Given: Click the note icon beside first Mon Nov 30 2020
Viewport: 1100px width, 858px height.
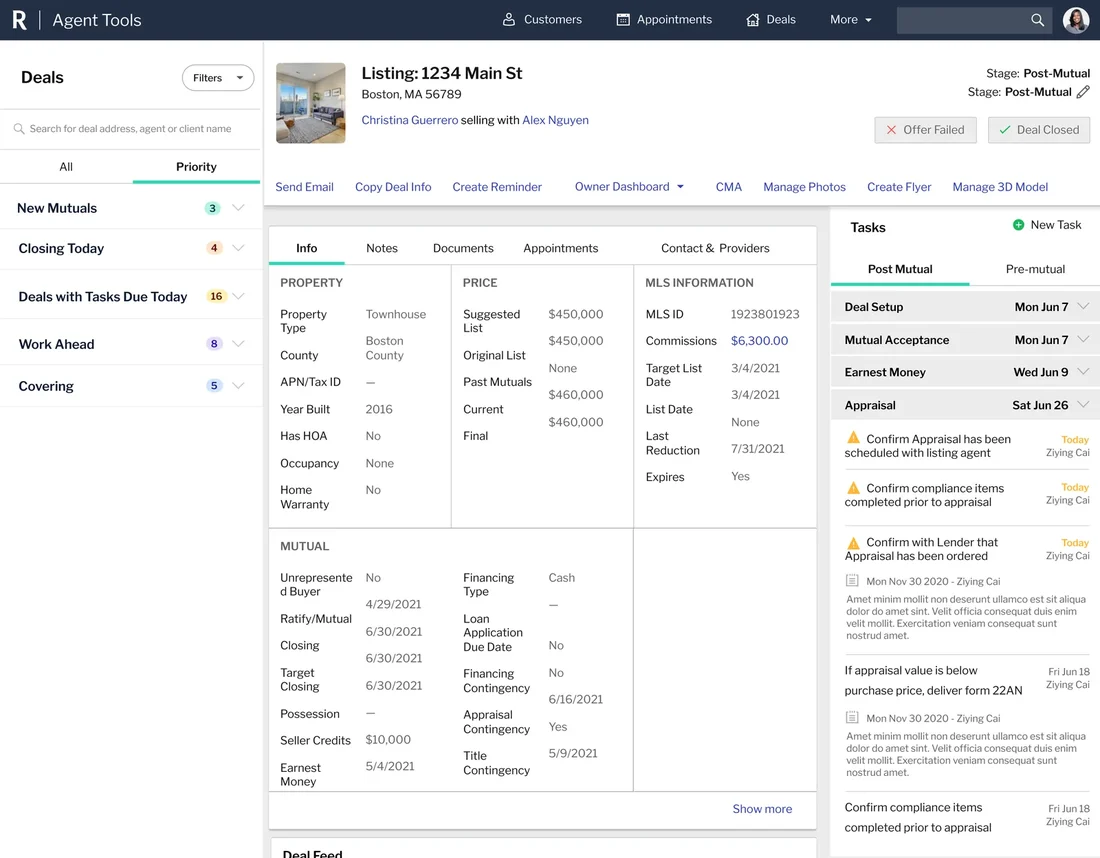Looking at the screenshot, I should [852, 581].
